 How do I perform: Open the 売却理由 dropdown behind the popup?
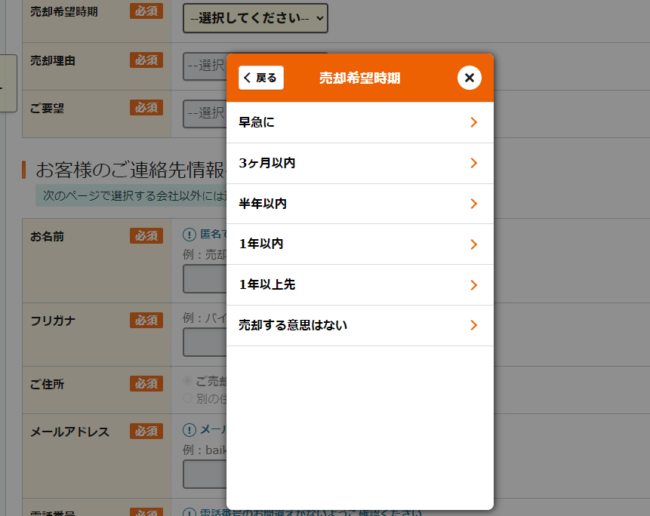click(x=205, y=66)
